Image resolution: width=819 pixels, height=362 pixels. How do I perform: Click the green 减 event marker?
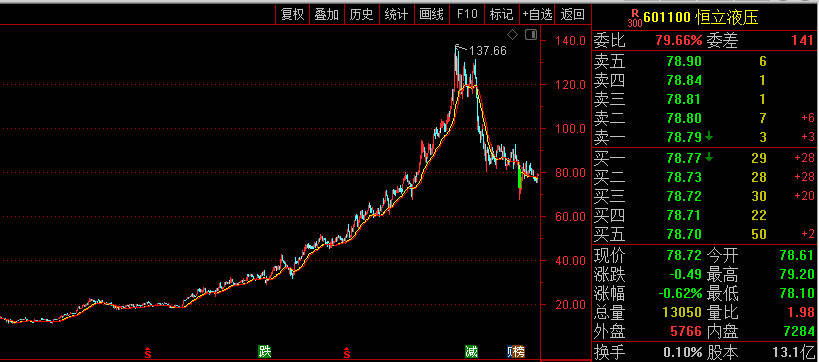[x=472, y=351]
